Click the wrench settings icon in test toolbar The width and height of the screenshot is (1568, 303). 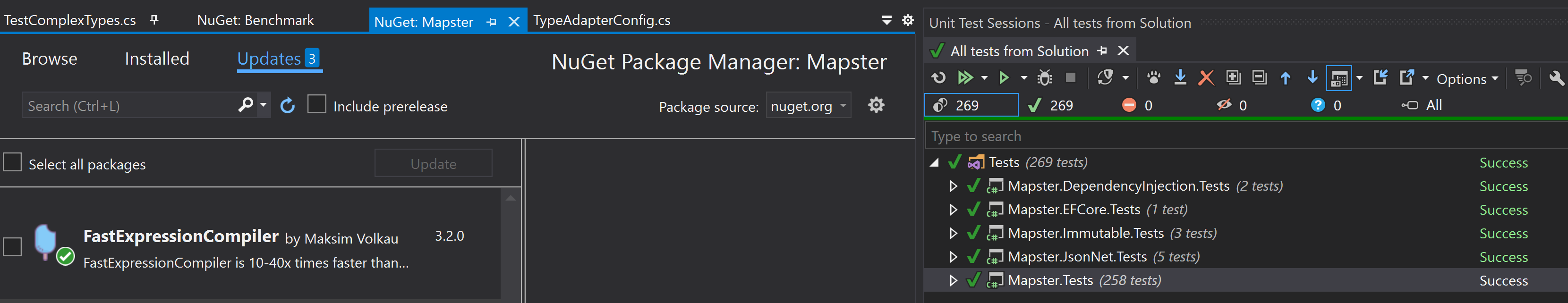[1555, 78]
